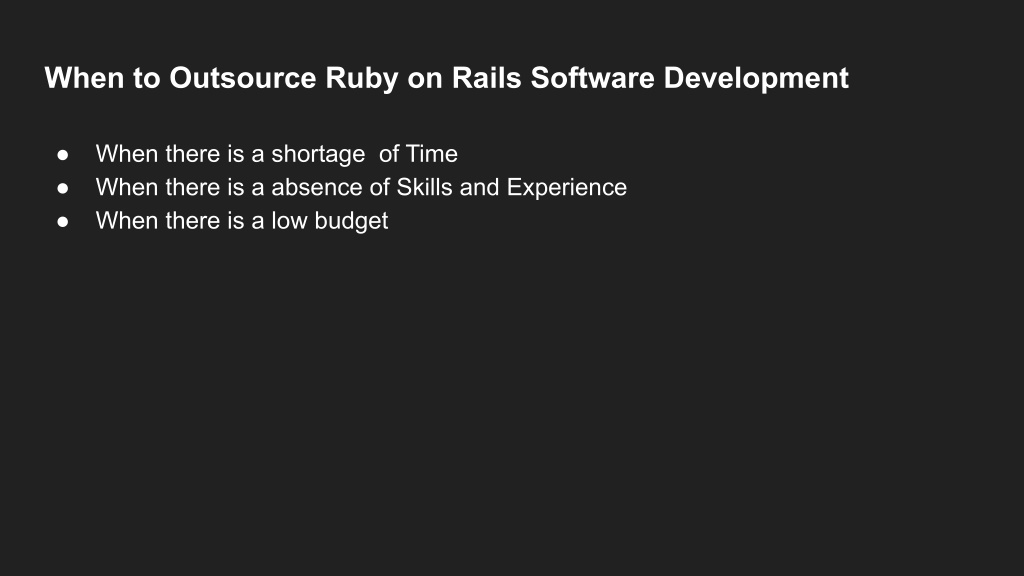Select the second bullet dot before absence line
The image size is (1024, 576).
[x=63, y=188]
